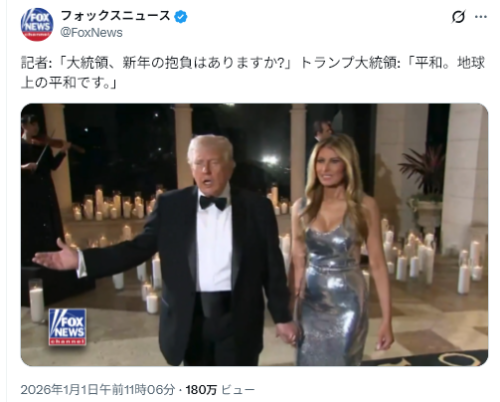Click the couple's held hands in video

point(287,333)
